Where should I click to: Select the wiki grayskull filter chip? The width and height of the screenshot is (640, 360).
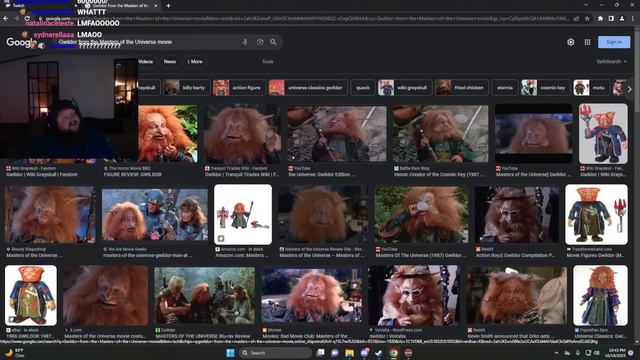coord(404,88)
